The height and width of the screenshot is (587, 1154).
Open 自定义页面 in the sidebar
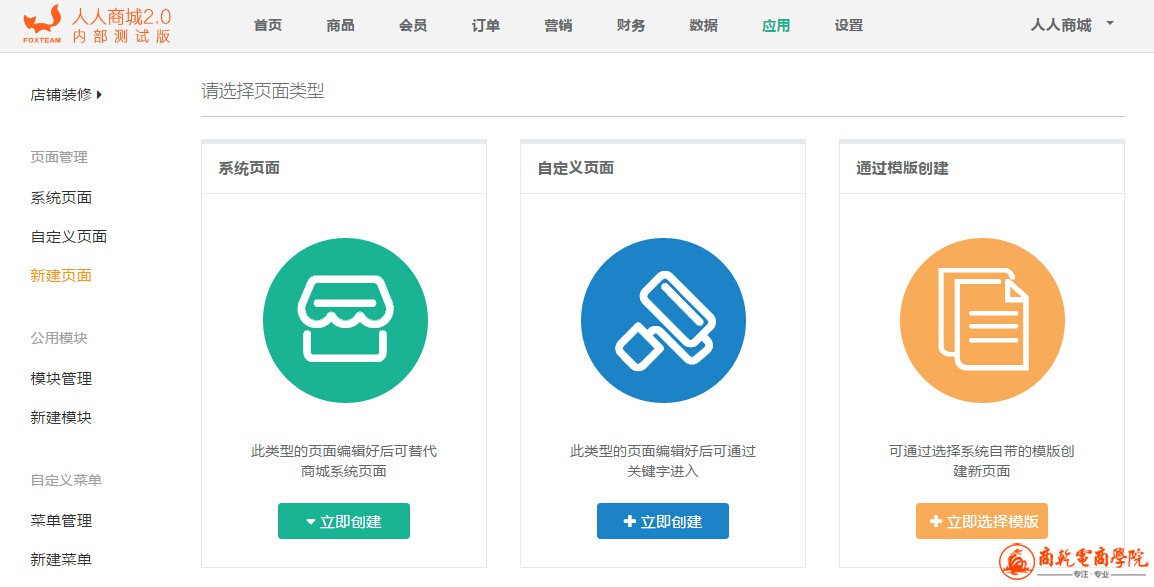click(x=68, y=236)
